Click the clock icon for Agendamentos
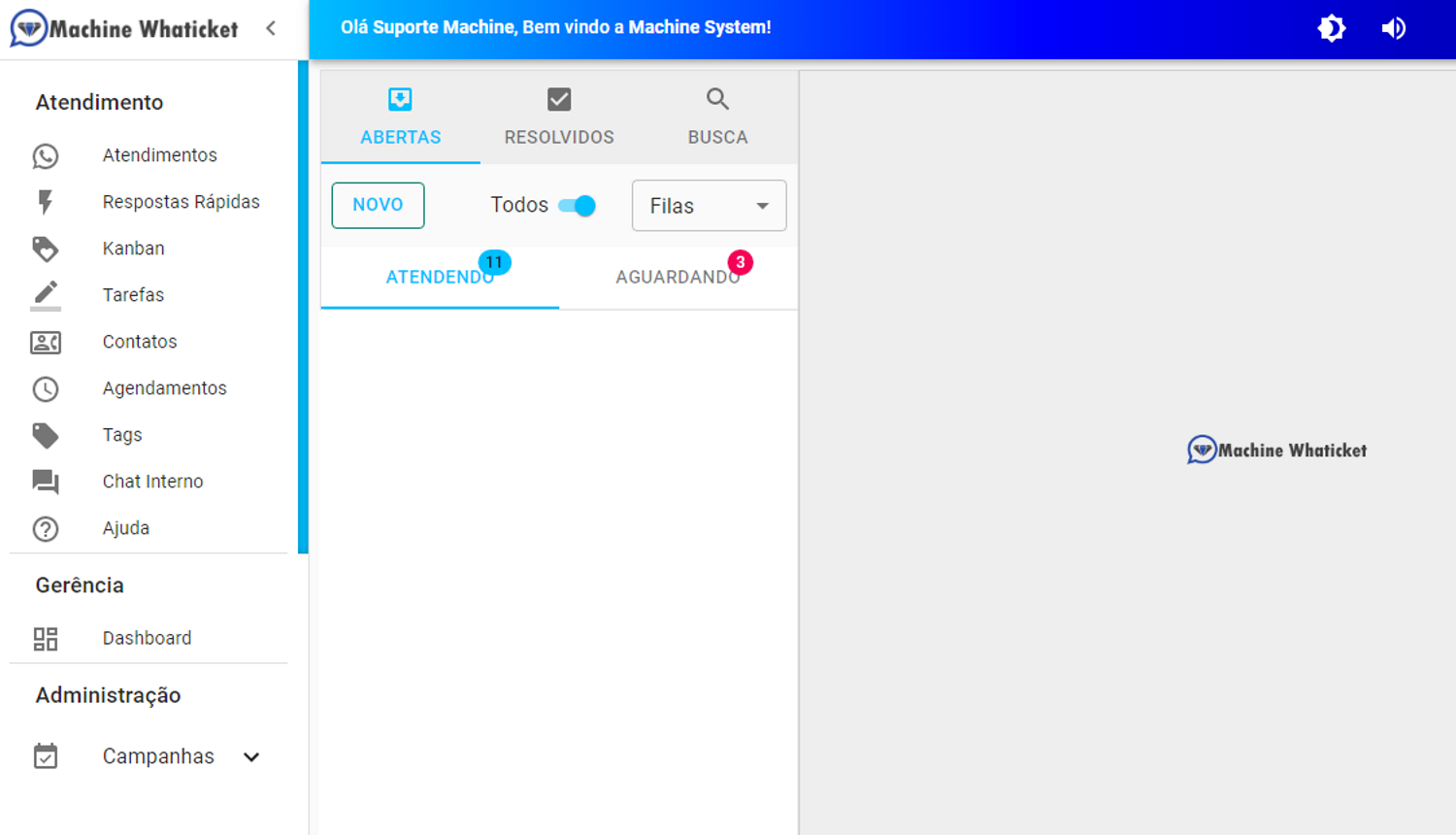Image resolution: width=1456 pixels, height=835 pixels. coord(46,388)
